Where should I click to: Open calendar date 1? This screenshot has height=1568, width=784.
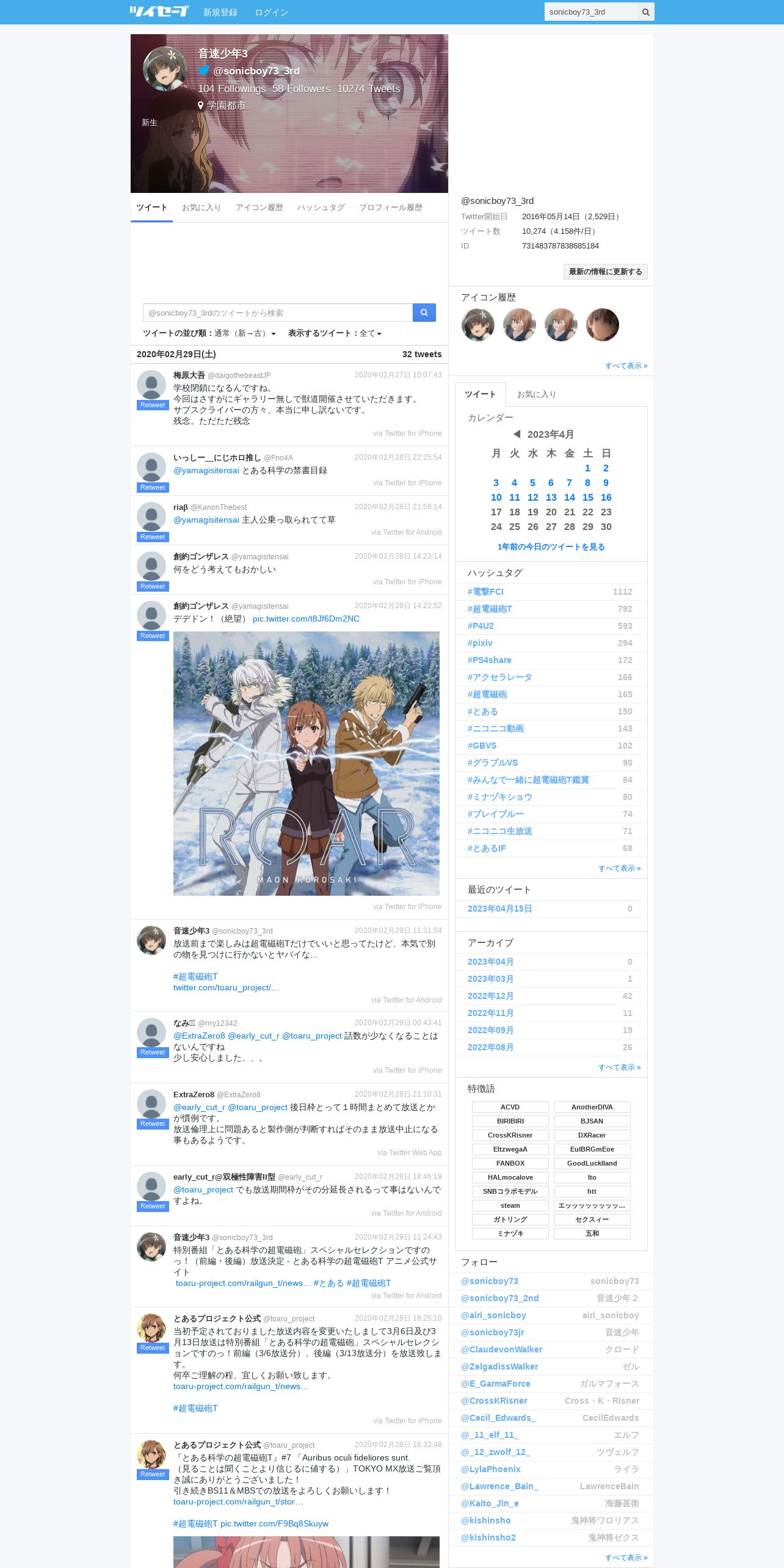[x=587, y=468]
